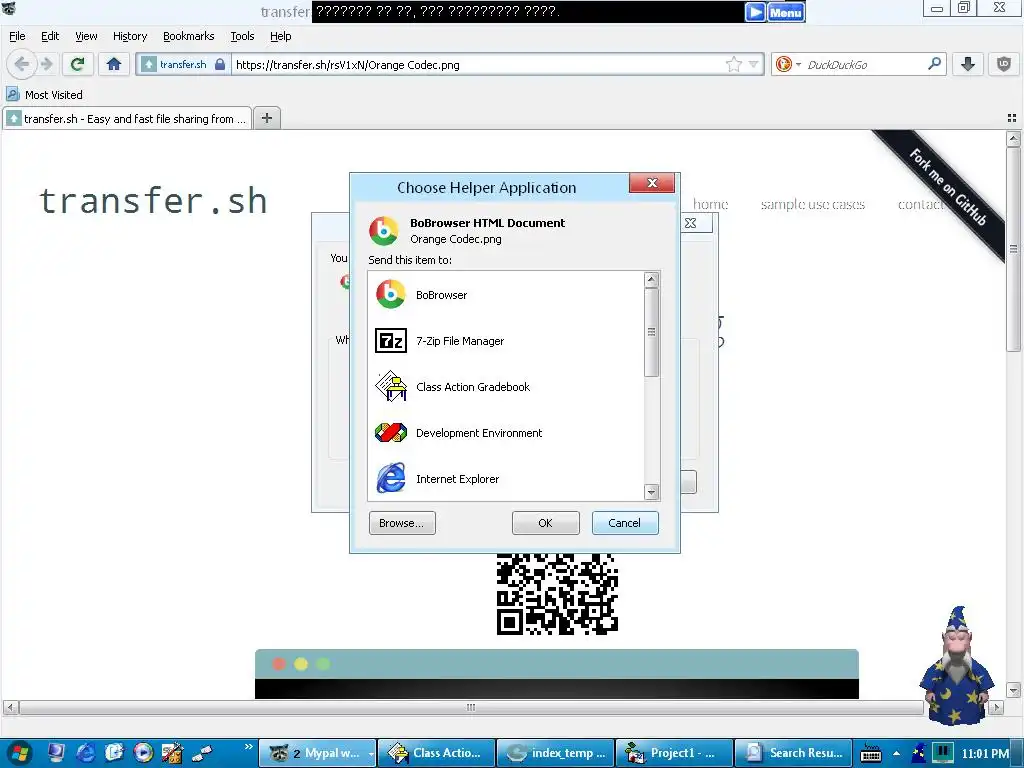The width and height of the screenshot is (1024, 768).
Task: Open the on-screen keyboard tray icon
Action: pos(871,753)
